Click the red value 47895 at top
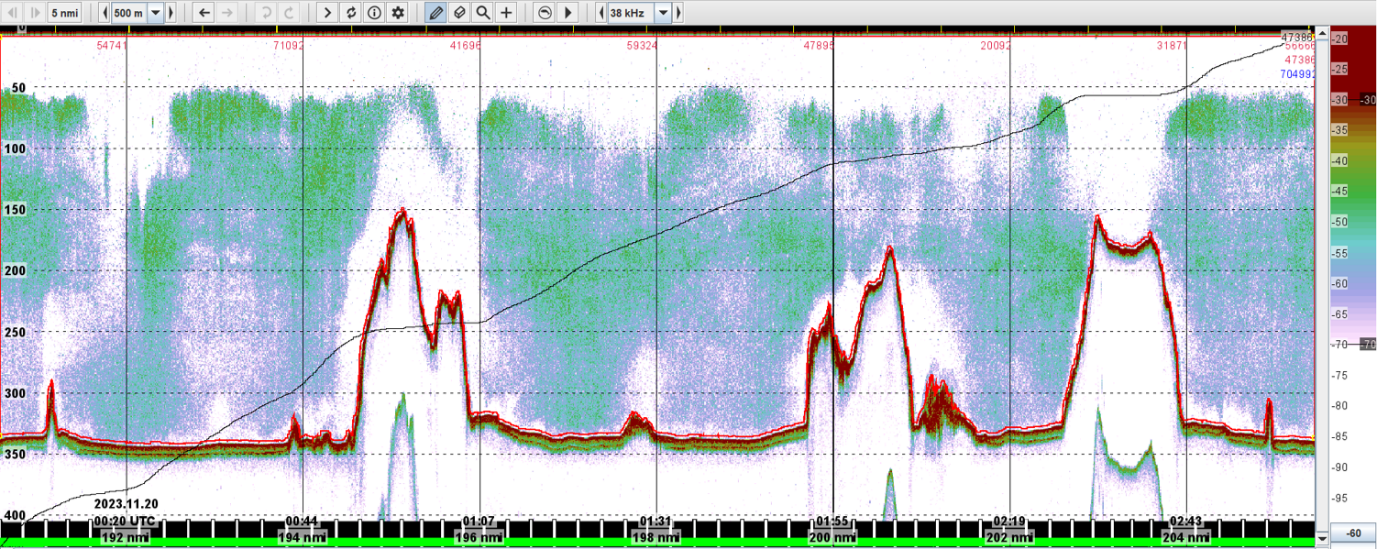The image size is (1377, 549). coord(819,46)
